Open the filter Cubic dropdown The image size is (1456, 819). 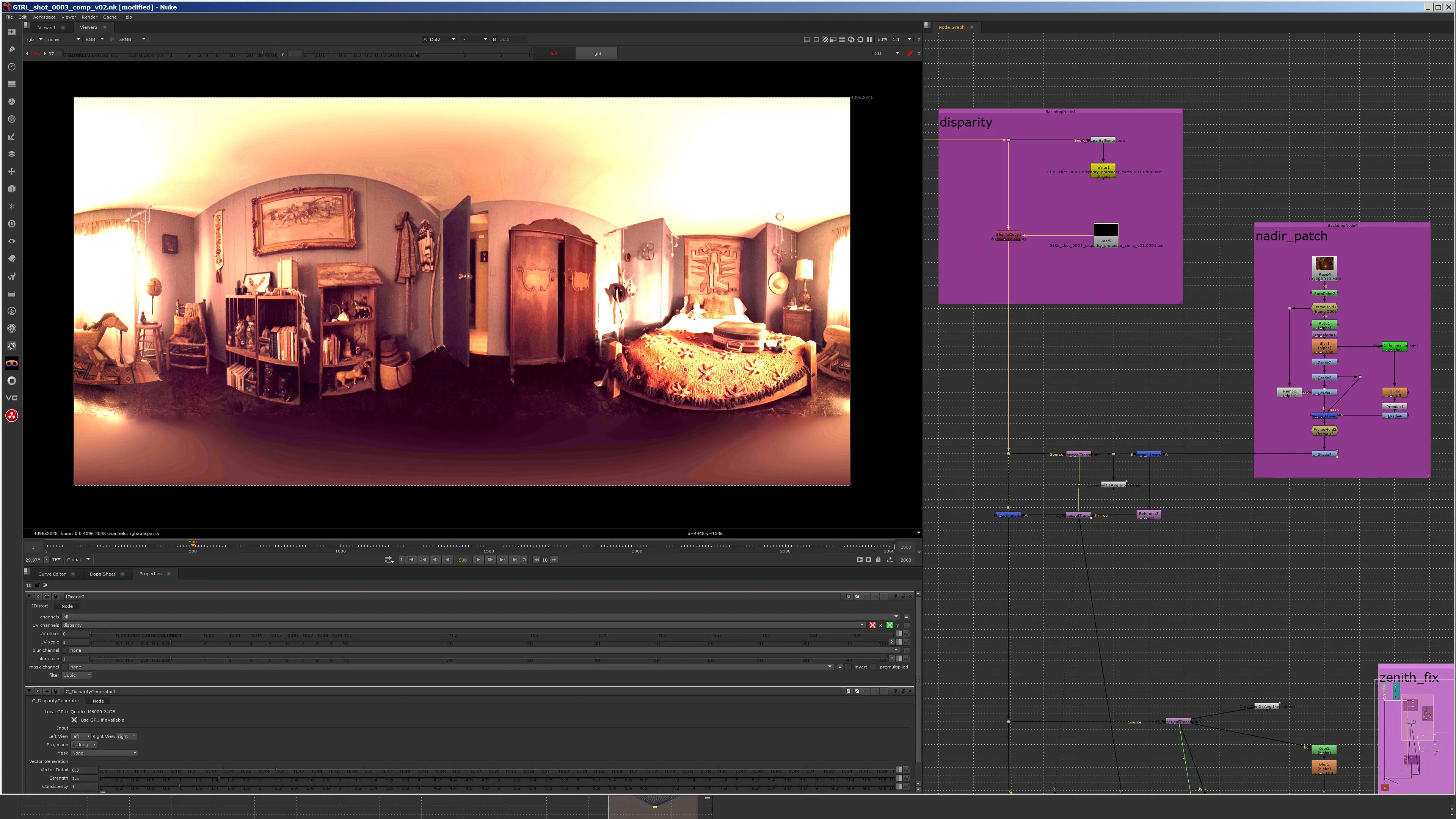pyautogui.click(x=76, y=675)
